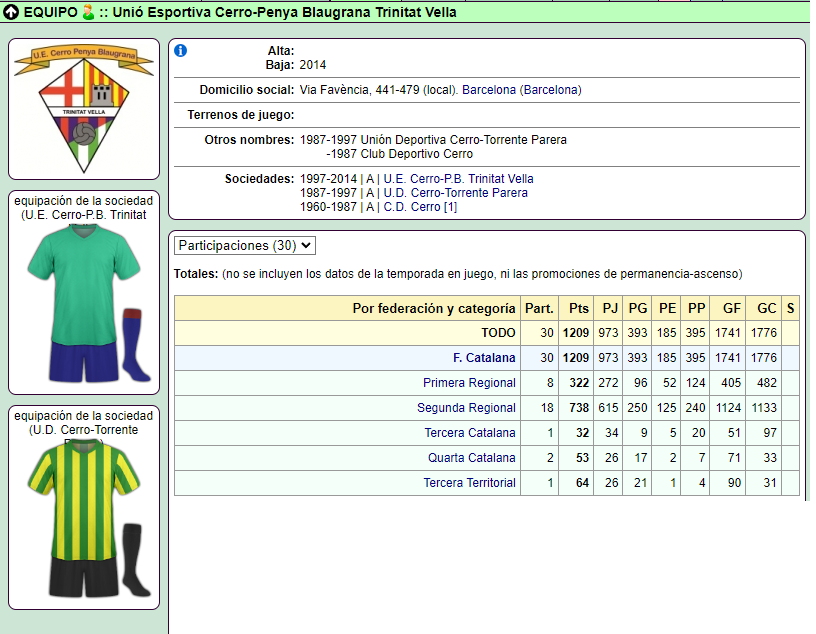Open Quarta Catalana category link
The height and width of the screenshot is (634, 816).
tap(471, 458)
